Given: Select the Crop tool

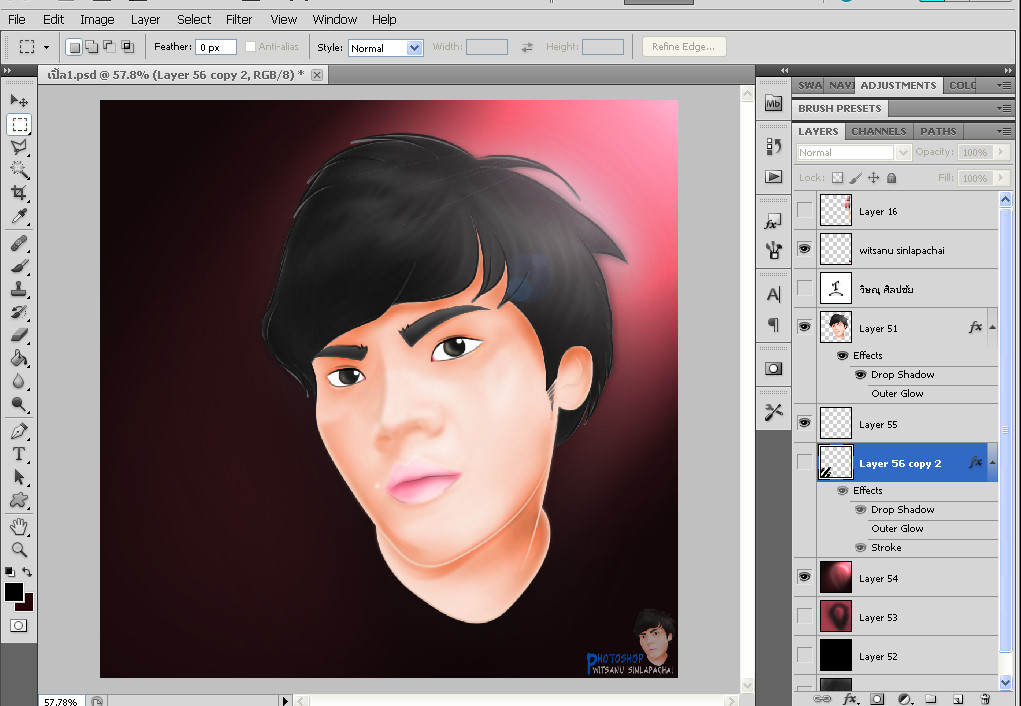Looking at the screenshot, I should point(19,193).
